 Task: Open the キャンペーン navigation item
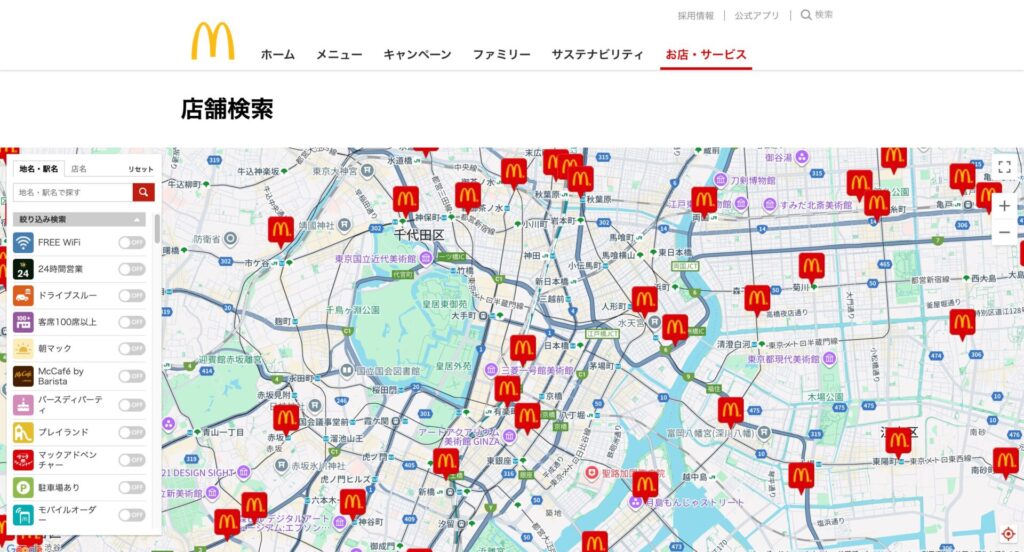417,55
